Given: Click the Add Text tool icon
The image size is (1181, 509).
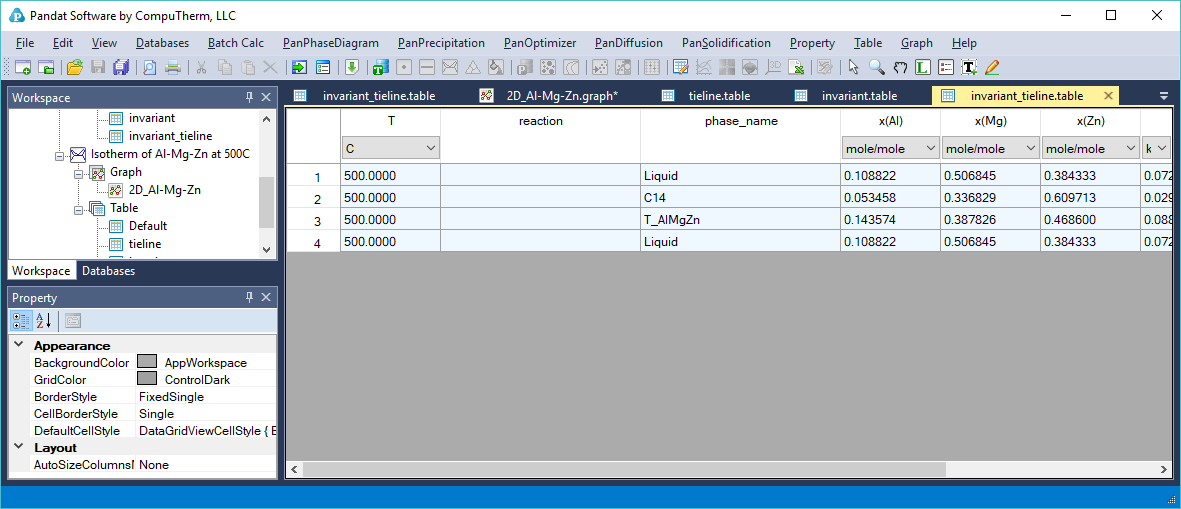Looking at the screenshot, I should [x=969, y=67].
